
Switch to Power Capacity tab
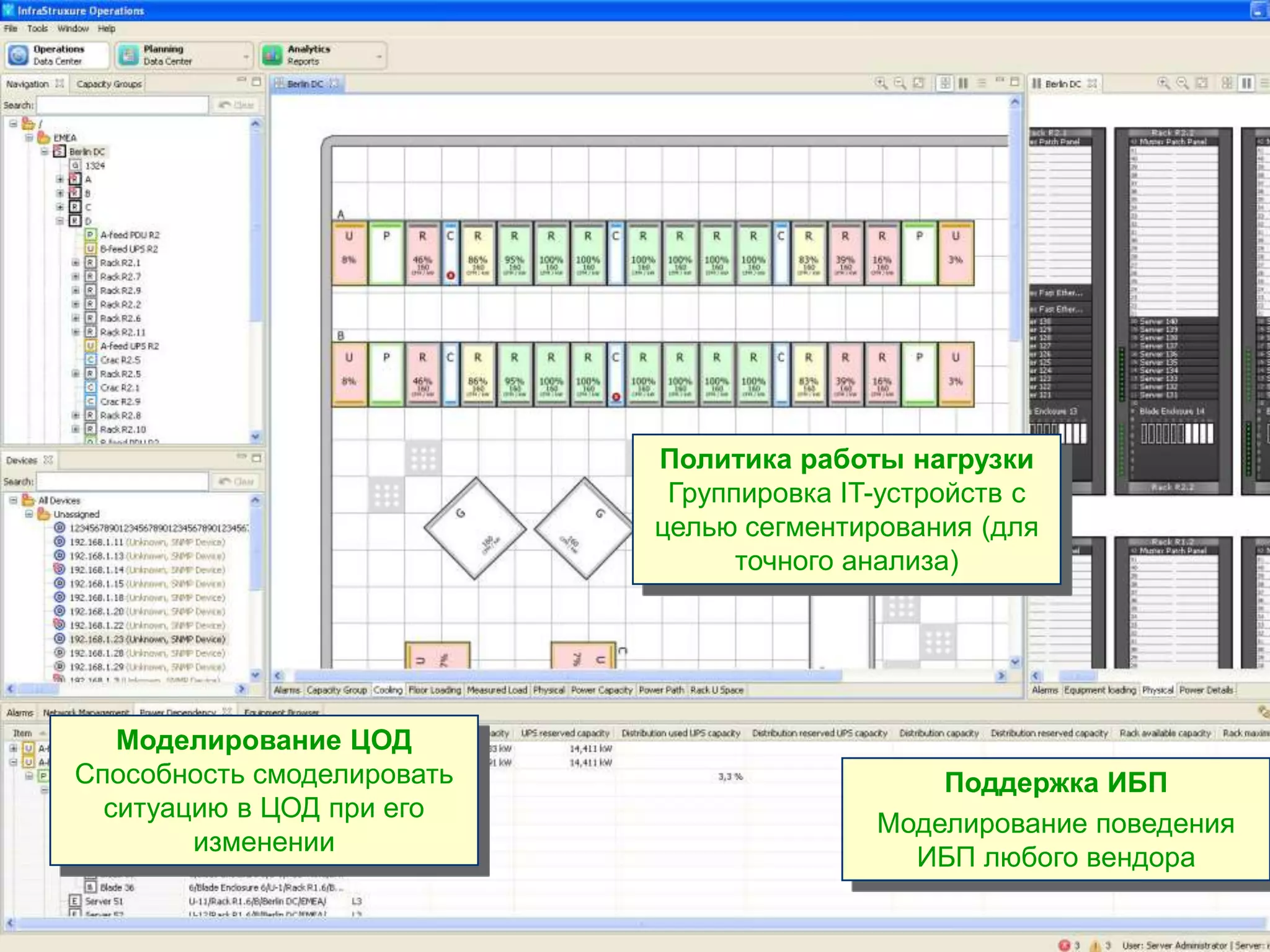point(602,690)
